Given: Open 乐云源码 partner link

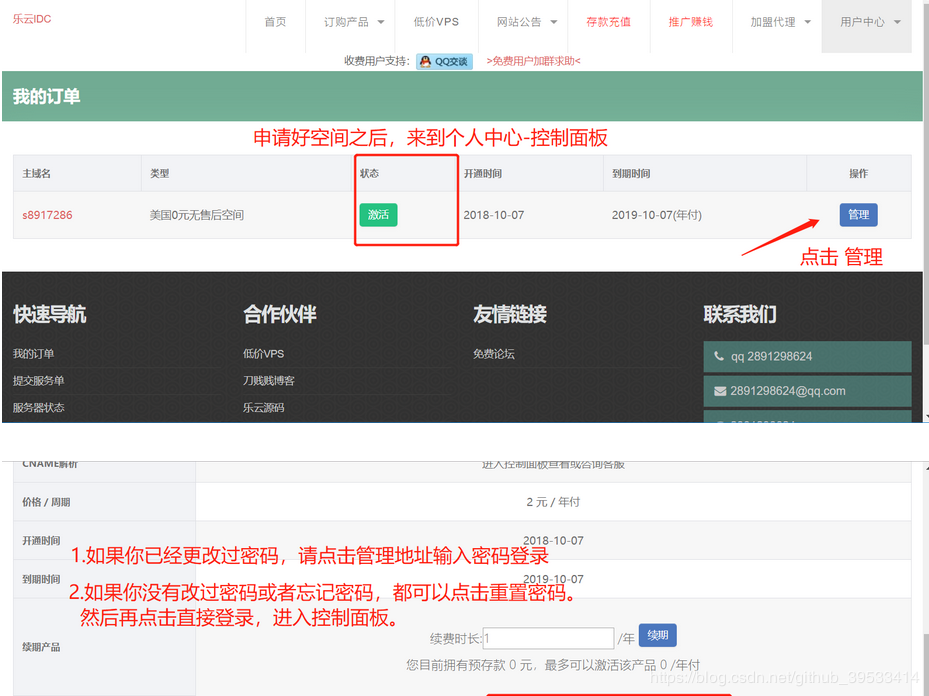Looking at the screenshot, I should 263,408.
